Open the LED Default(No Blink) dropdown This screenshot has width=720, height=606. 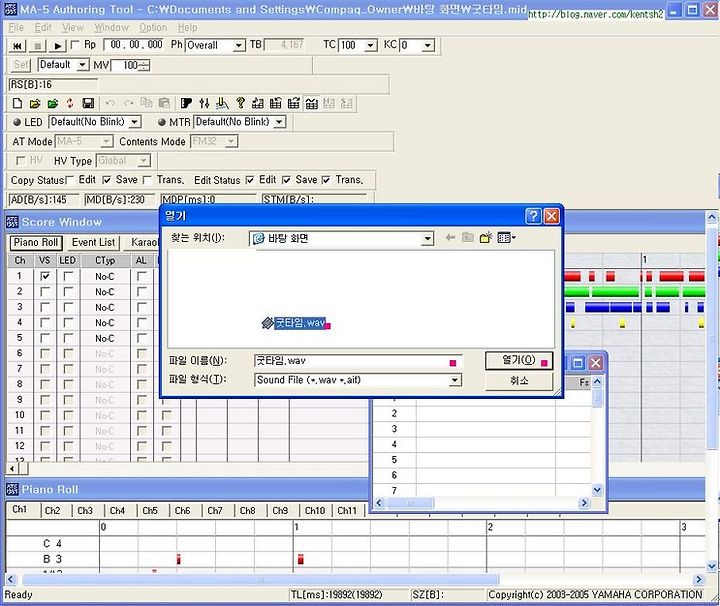pyautogui.click(x=134, y=122)
